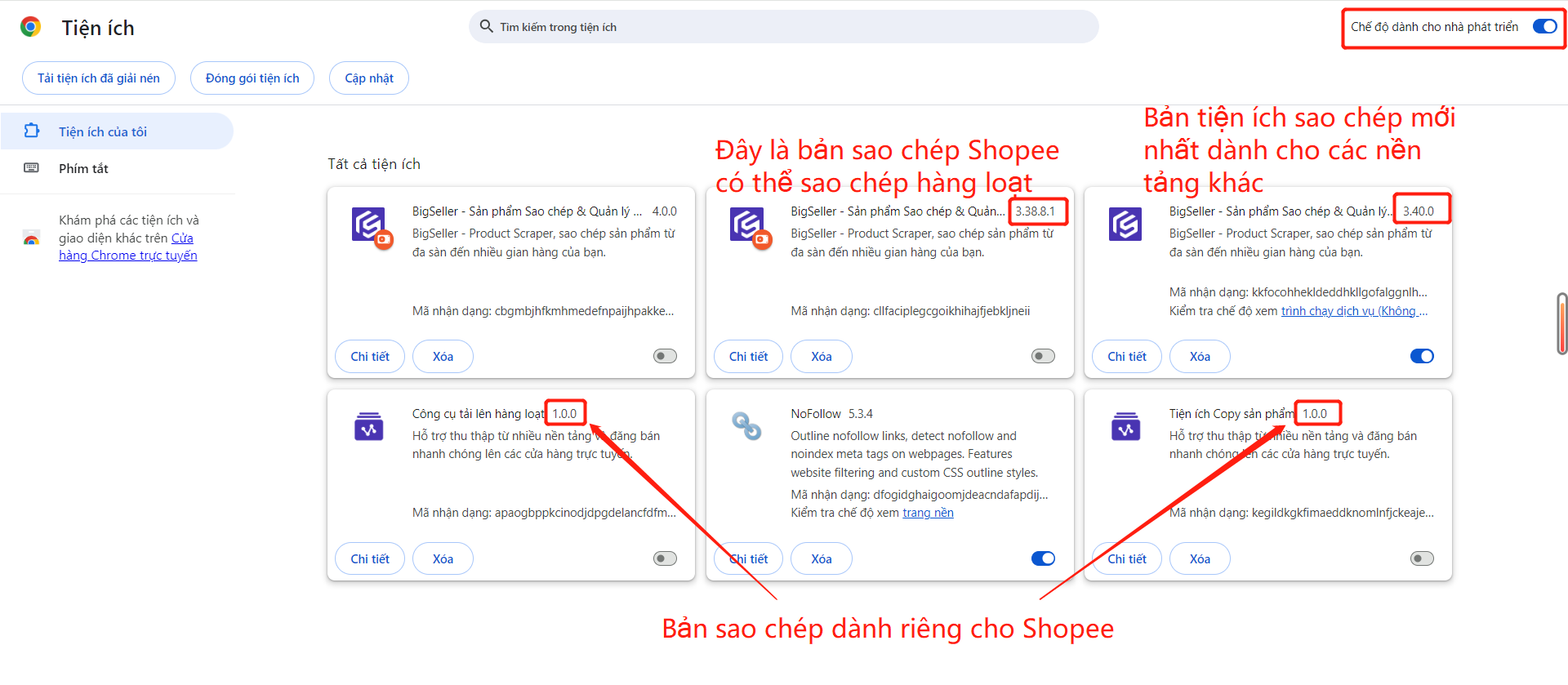This screenshot has width=1568, height=685.
Task: Click the search magnifier icon
Action: 486,26
